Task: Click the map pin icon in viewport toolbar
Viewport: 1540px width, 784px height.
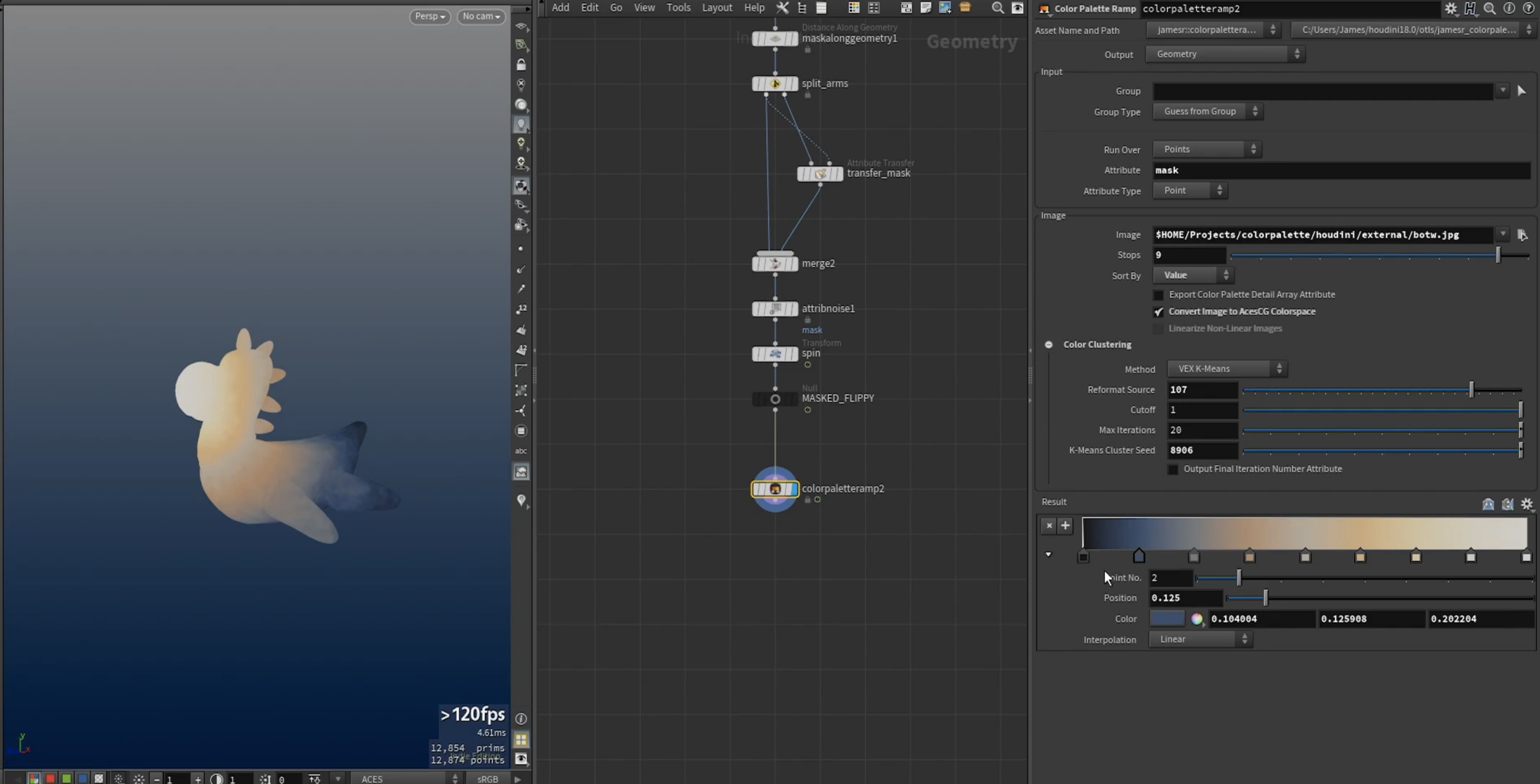Action: [x=521, y=500]
